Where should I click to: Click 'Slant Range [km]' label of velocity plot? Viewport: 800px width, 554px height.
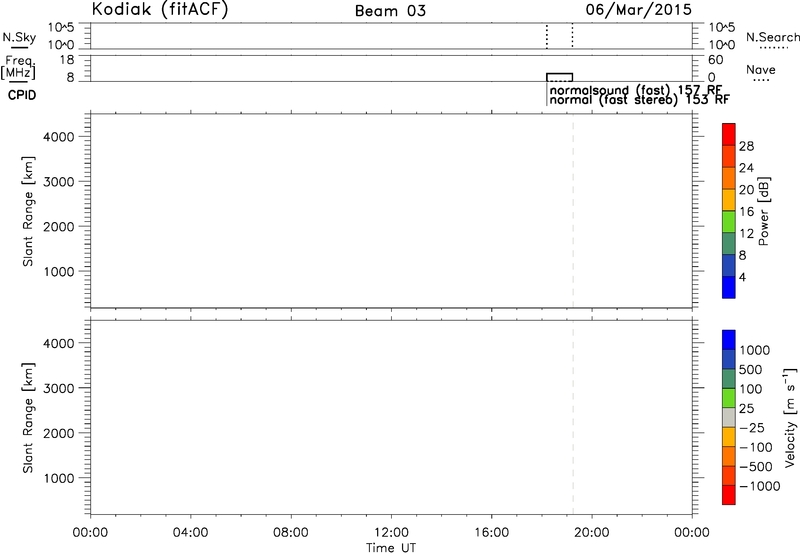pos(28,418)
